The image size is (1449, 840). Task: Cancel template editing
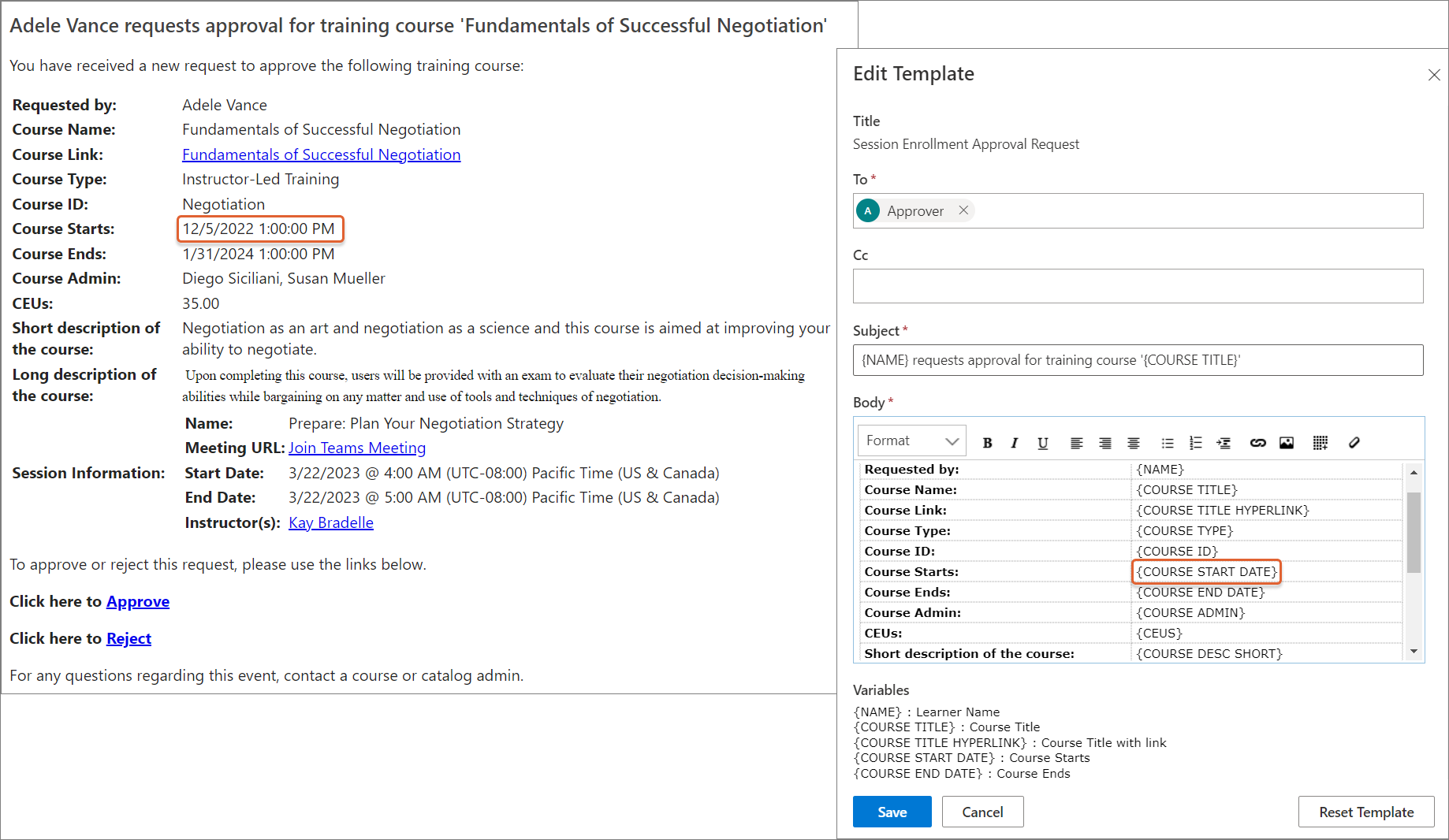(982, 812)
